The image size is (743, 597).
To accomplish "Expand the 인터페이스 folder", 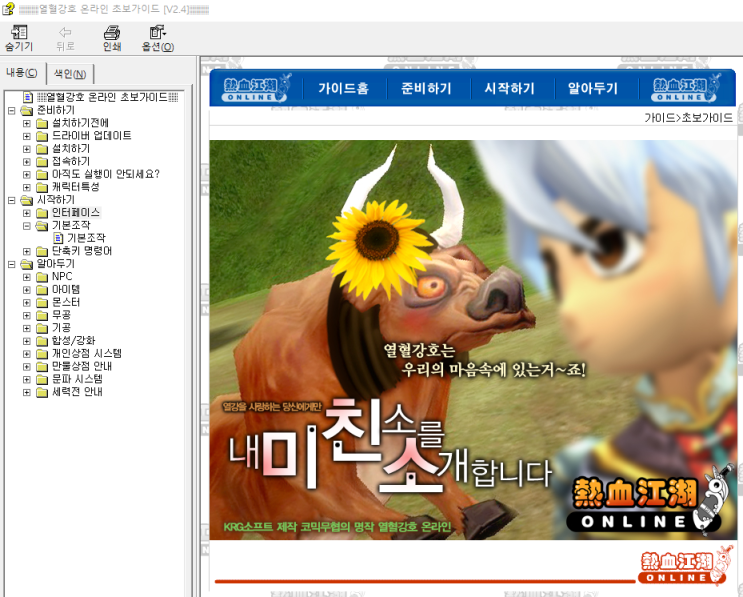I will click(x=27, y=213).
